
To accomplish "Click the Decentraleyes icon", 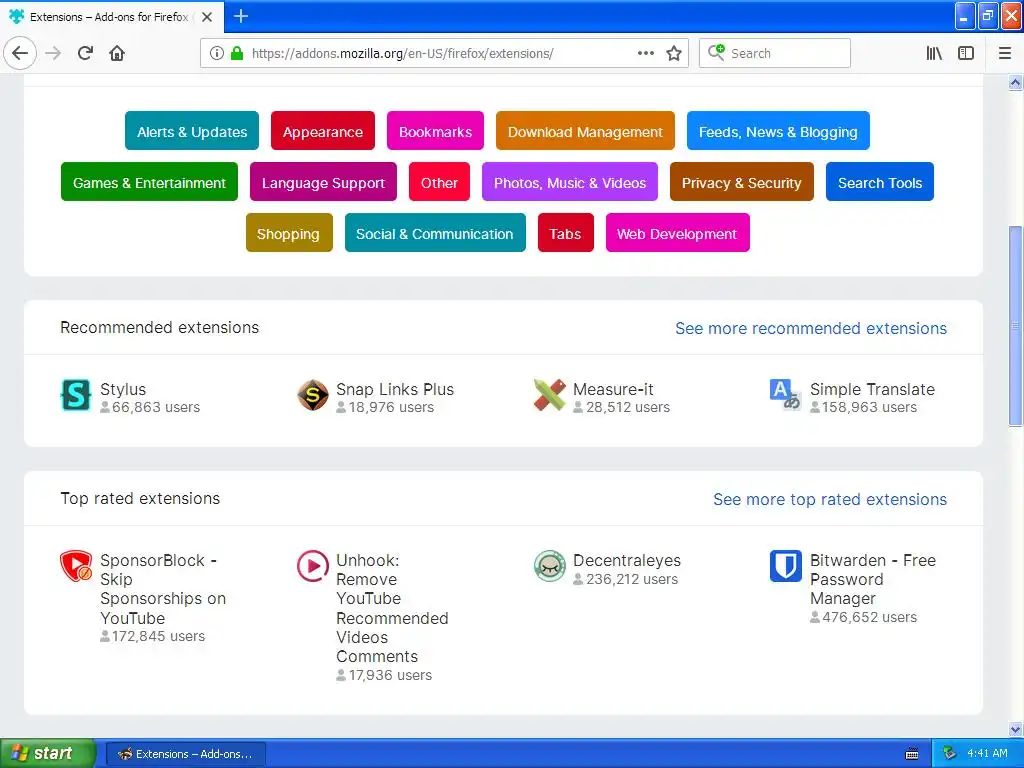I will 549,566.
